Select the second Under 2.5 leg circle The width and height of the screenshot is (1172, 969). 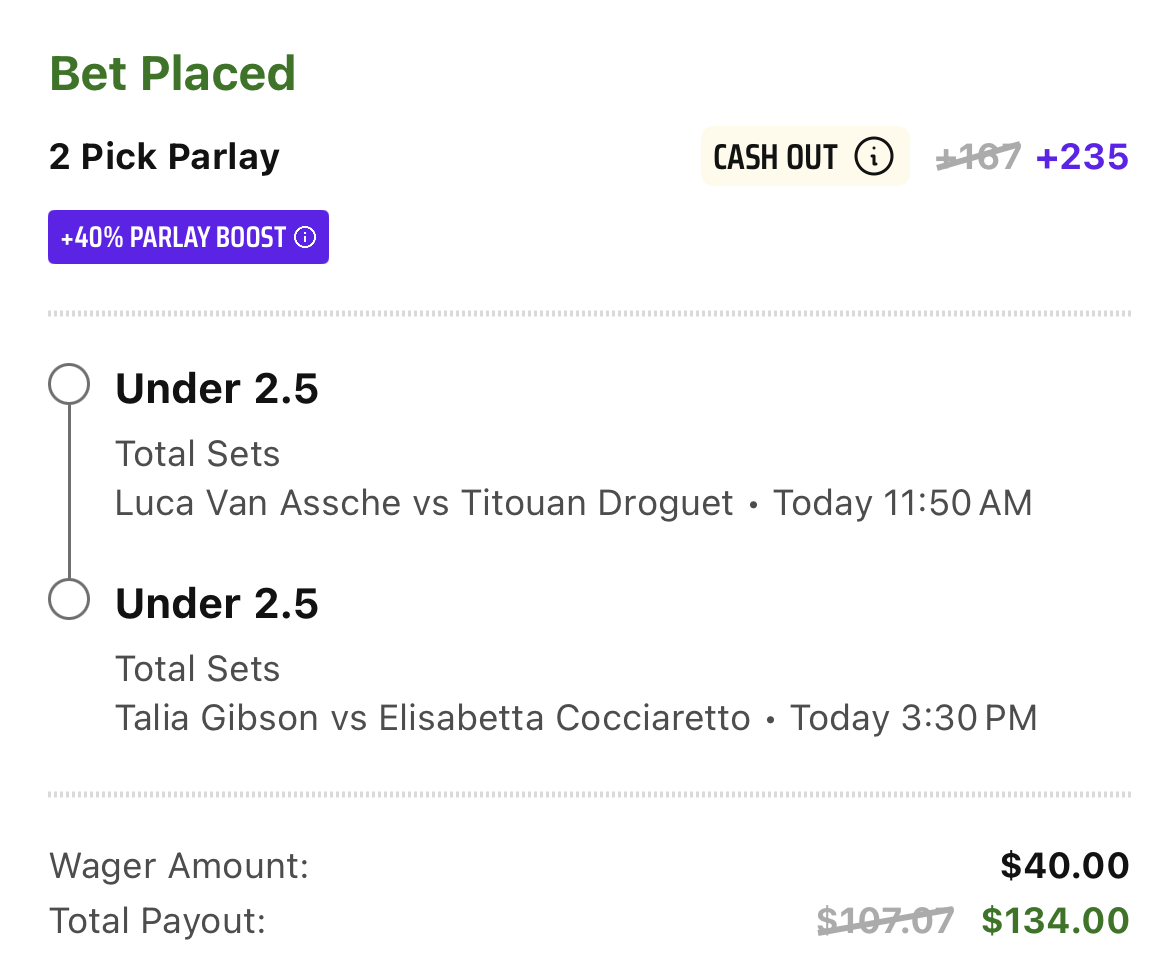click(x=69, y=599)
